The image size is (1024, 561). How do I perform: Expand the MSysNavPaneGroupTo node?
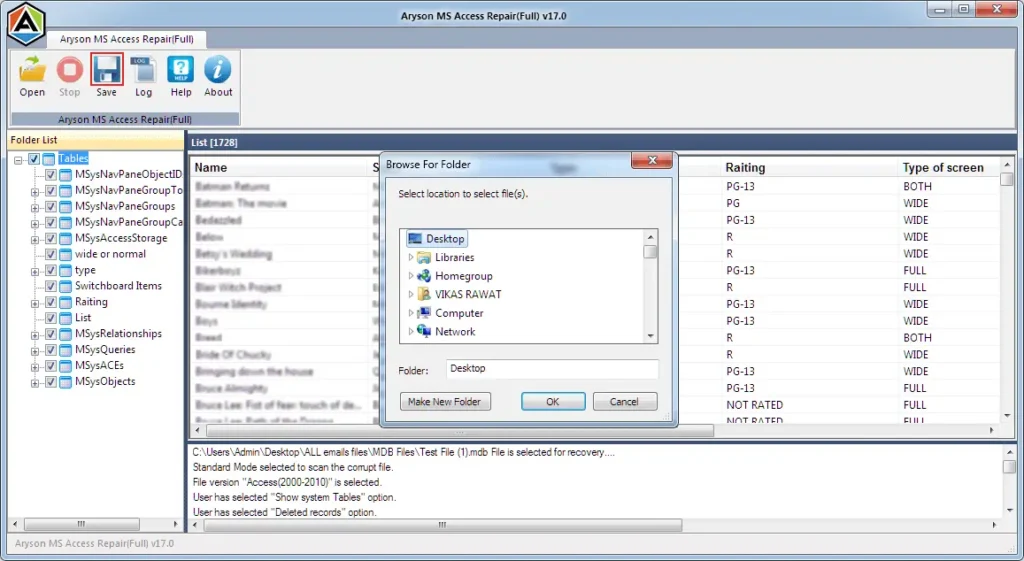pyautogui.click(x=35, y=191)
